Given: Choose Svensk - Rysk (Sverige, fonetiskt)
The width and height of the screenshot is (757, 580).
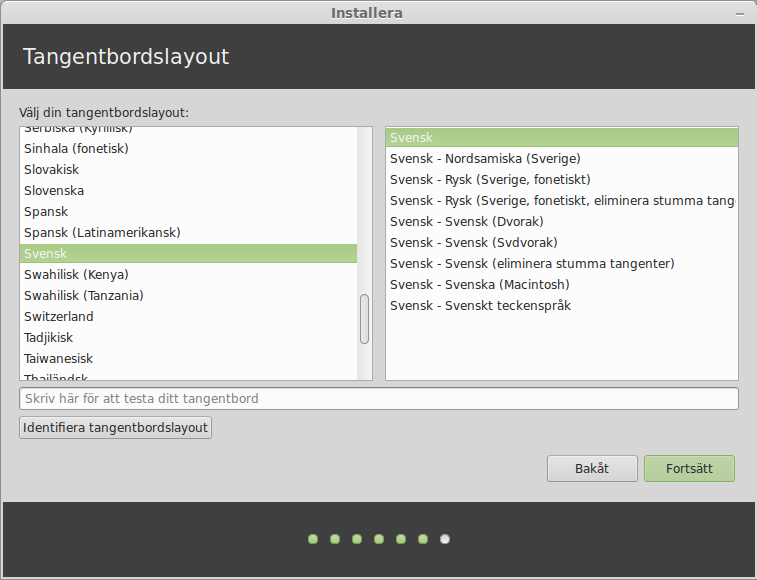Looking at the screenshot, I should coord(562,180).
